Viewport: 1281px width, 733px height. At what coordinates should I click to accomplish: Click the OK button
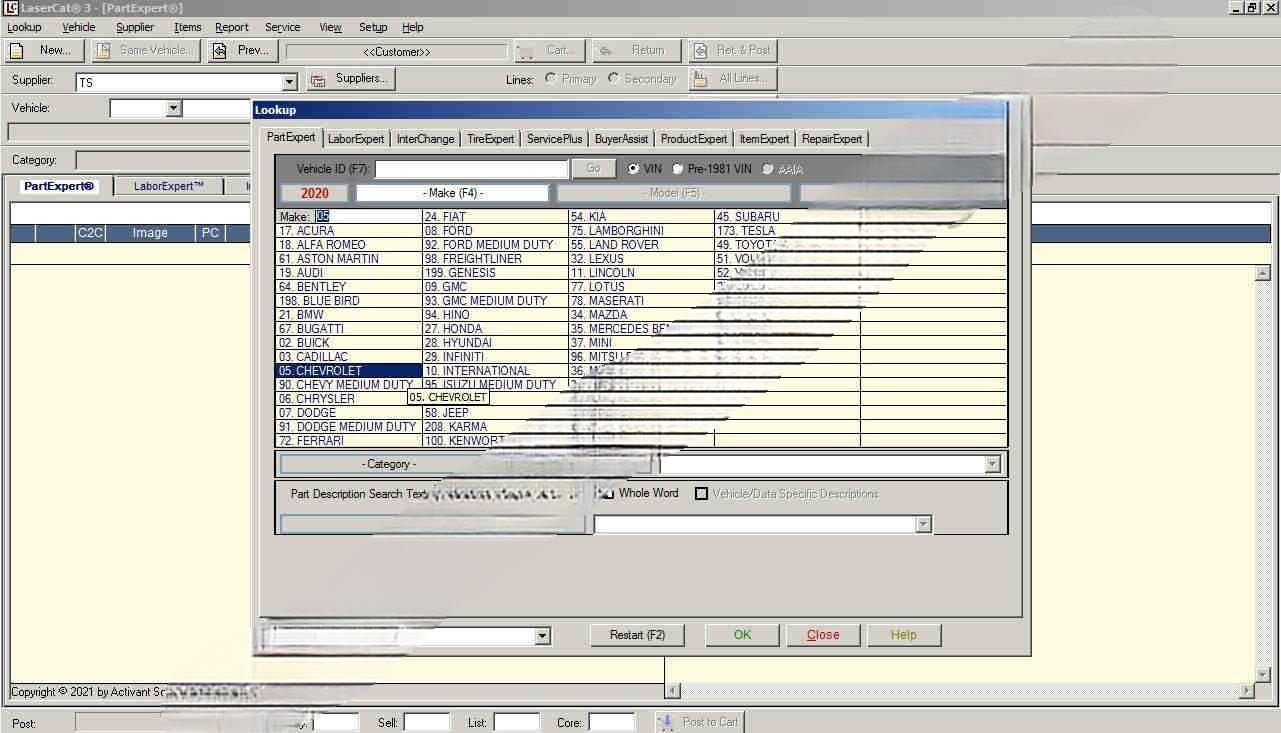742,635
